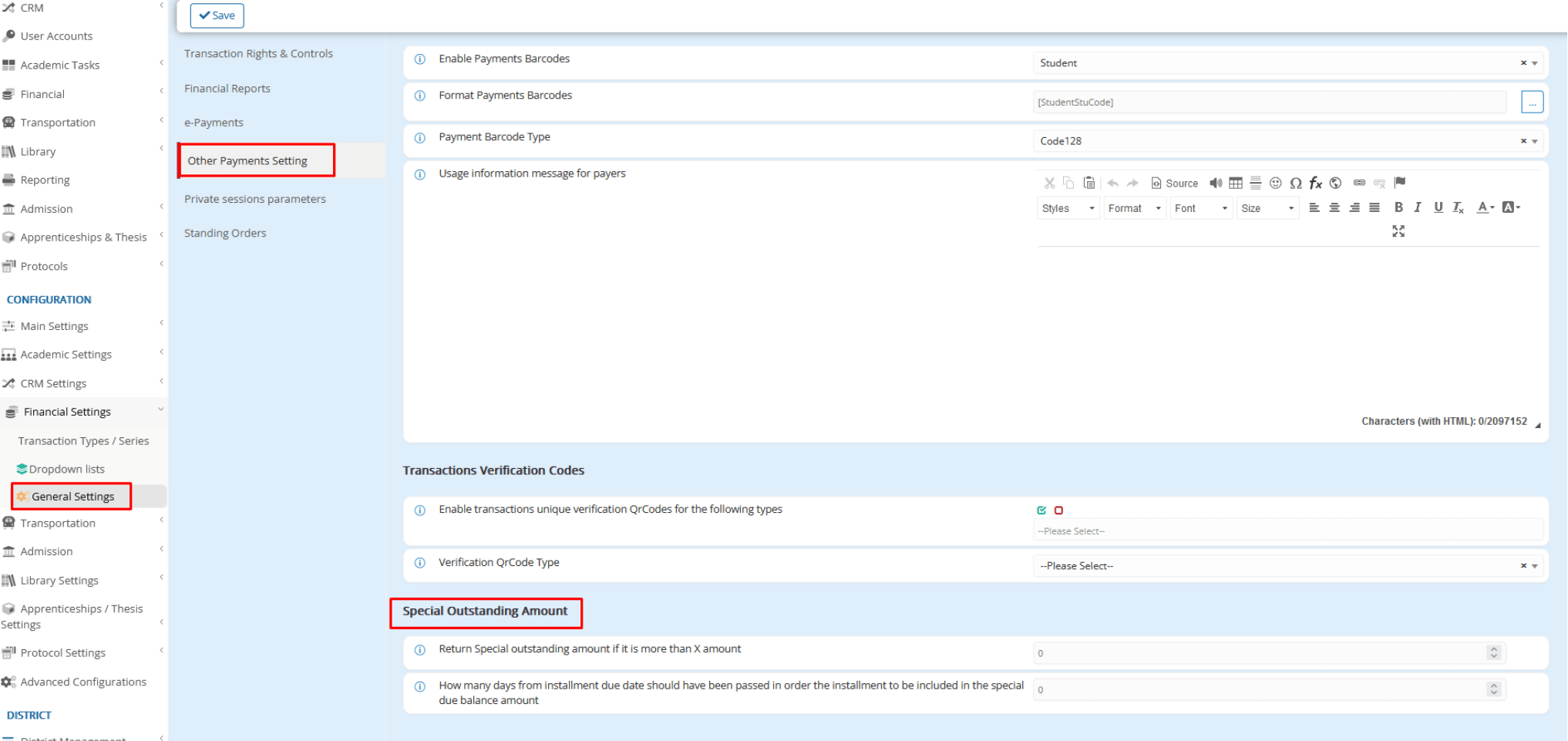Insert a link in the editor
The width and height of the screenshot is (1568, 741).
click(x=1359, y=183)
